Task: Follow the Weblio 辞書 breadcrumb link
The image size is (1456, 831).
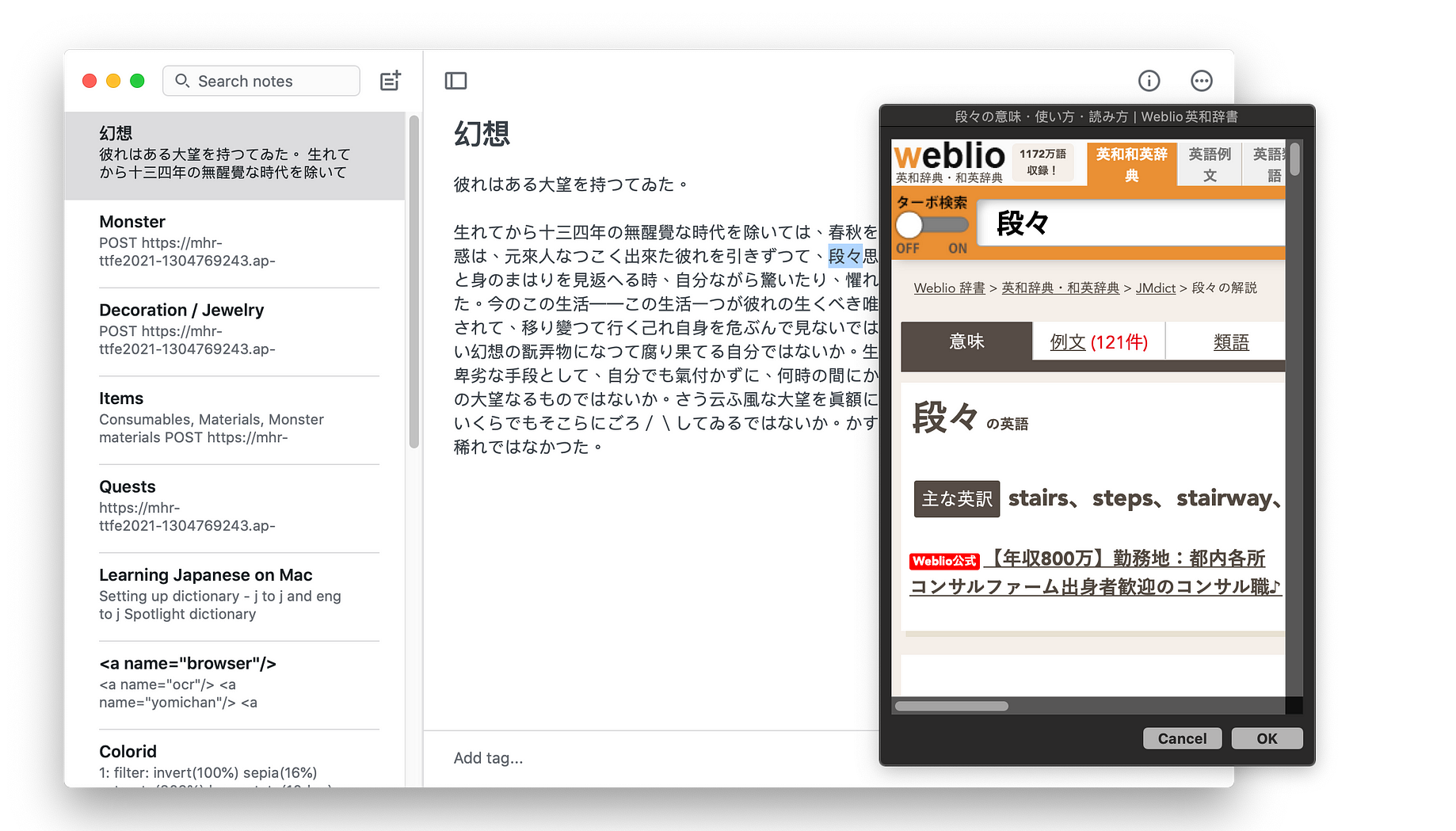Action: [949, 288]
